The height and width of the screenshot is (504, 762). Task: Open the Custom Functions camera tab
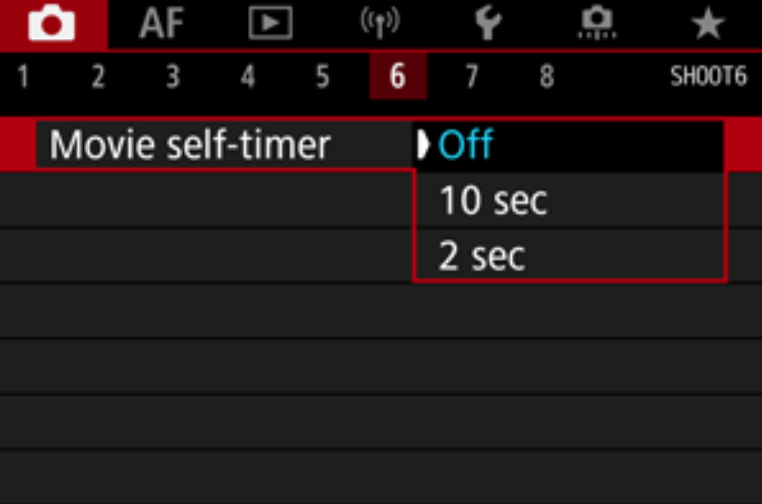click(x=597, y=24)
